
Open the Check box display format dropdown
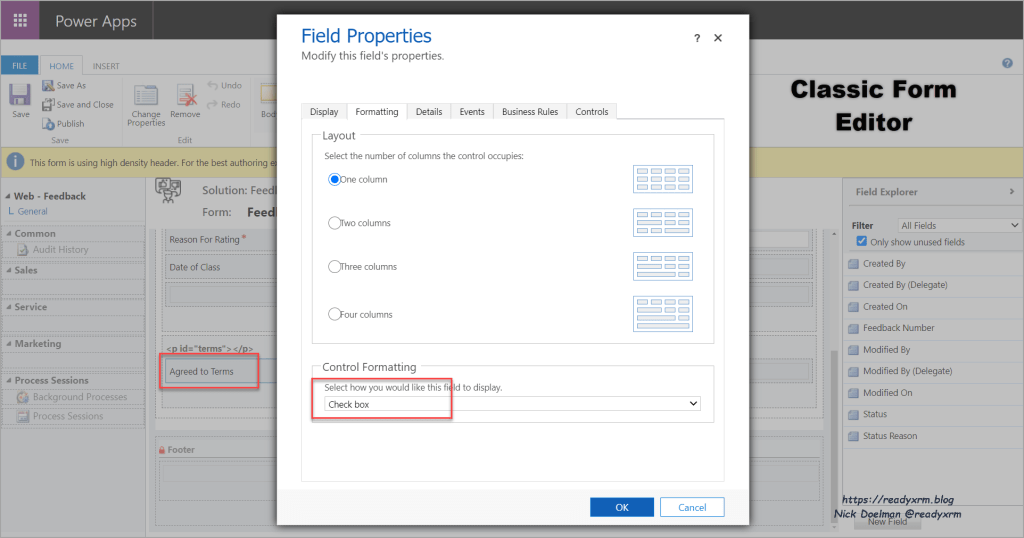point(512,404)
